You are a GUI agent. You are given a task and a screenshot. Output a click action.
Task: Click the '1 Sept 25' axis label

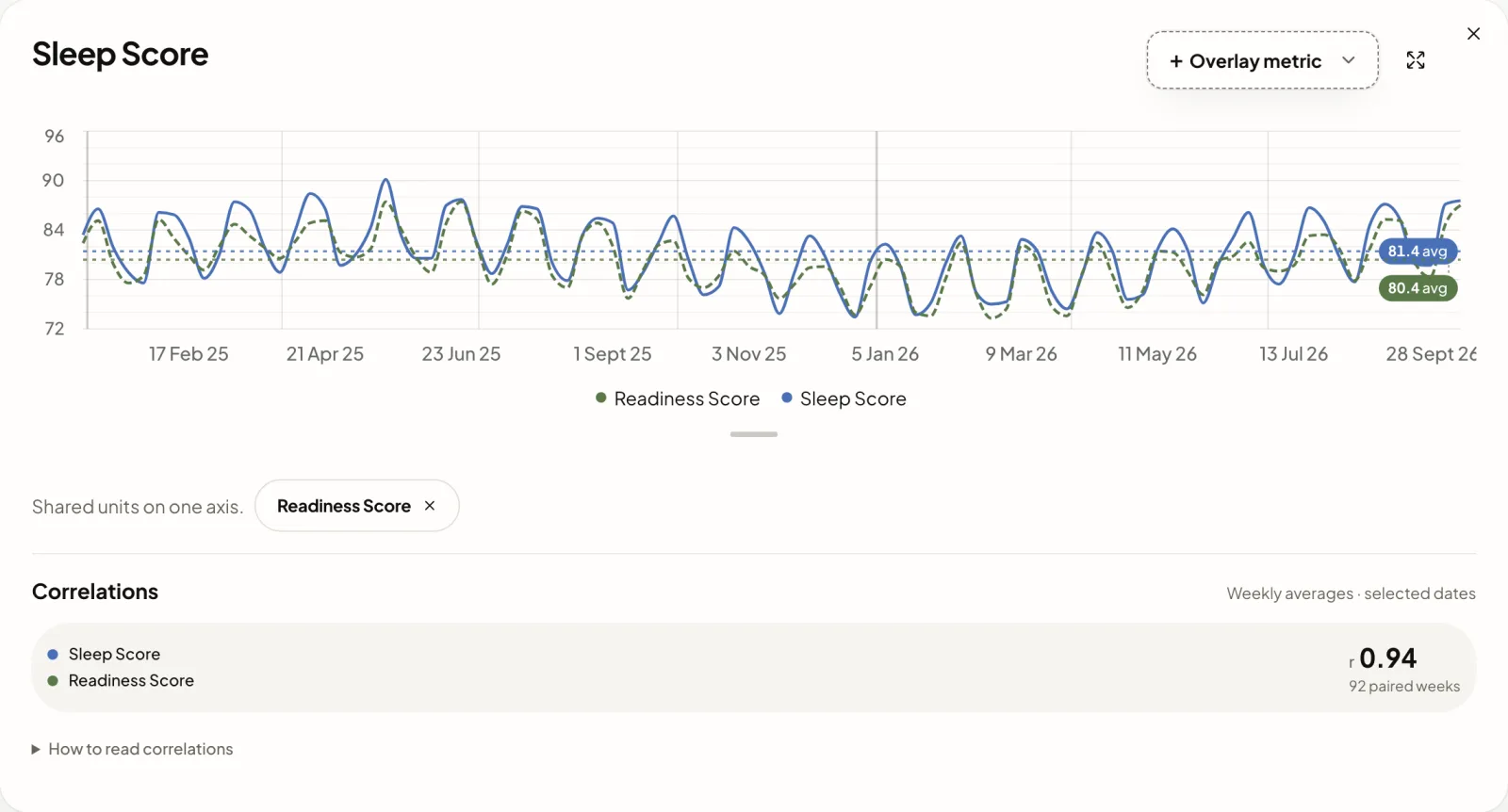pyautogui.click(x=613, y=354)
